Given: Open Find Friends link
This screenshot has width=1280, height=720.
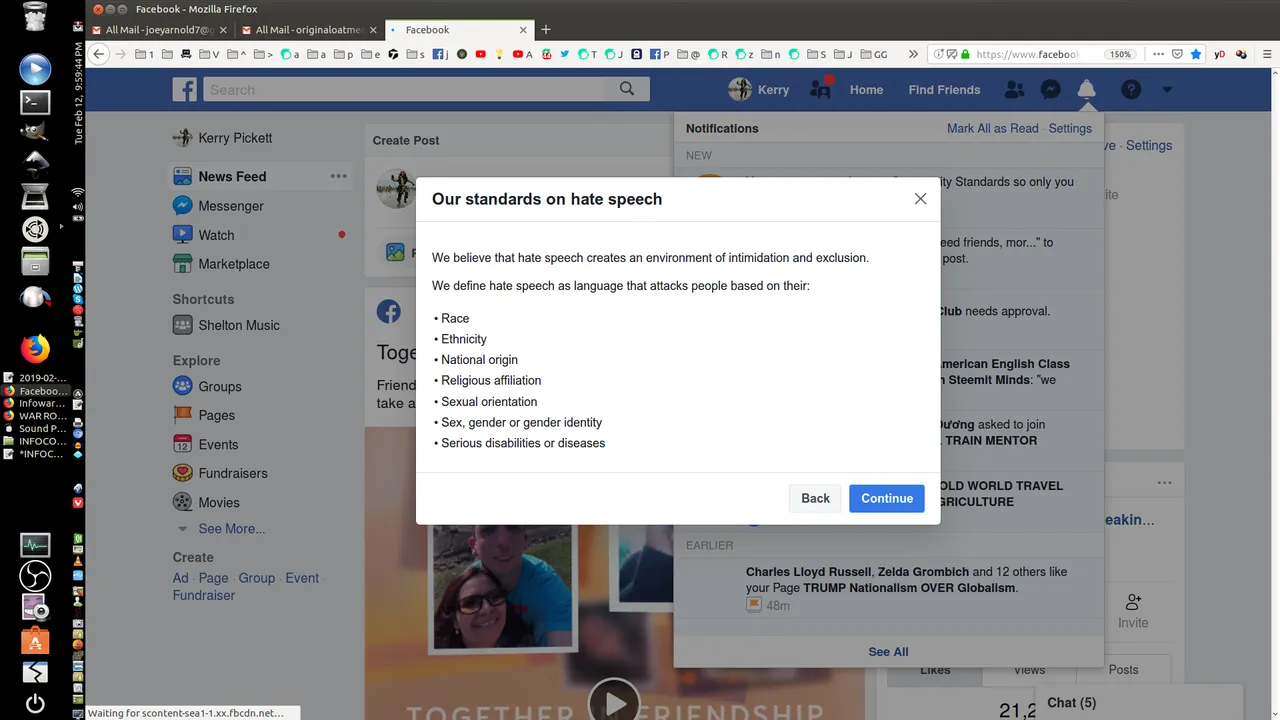Looking at the screenshot, I should (x=944, y=89).
